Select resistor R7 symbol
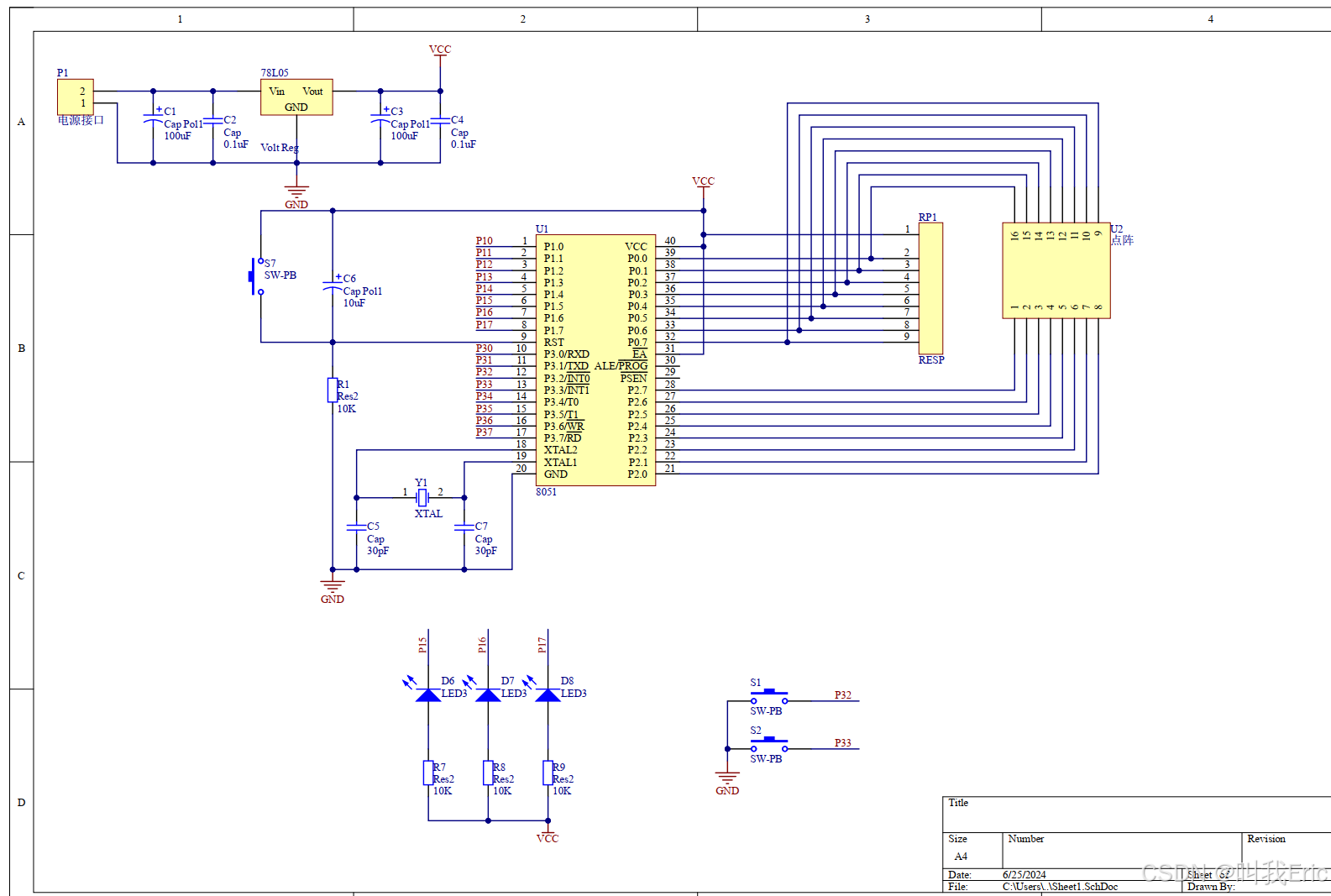 click(x=428, y=773)
